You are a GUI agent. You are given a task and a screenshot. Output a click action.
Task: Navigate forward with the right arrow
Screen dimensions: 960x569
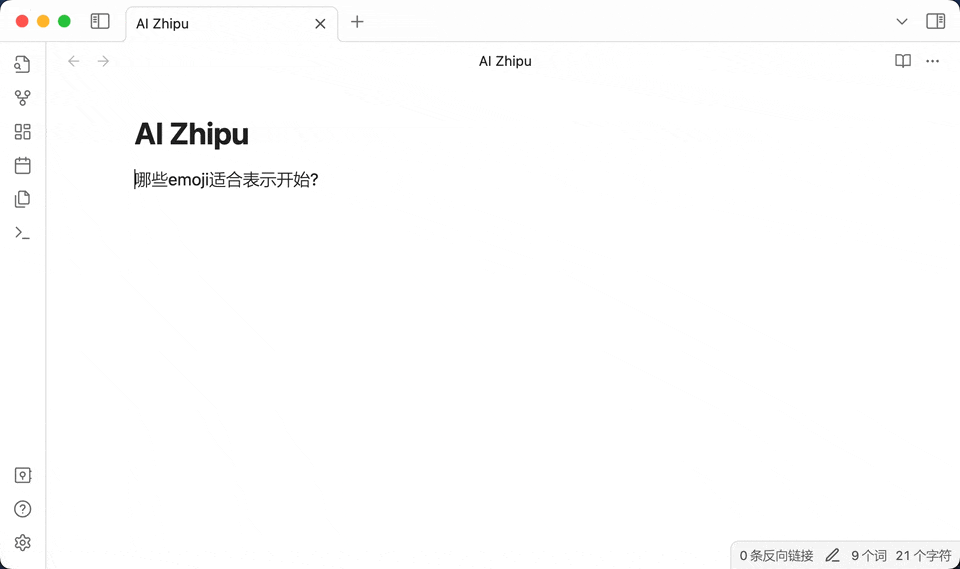pyautogui.click(x=103, y=61)
